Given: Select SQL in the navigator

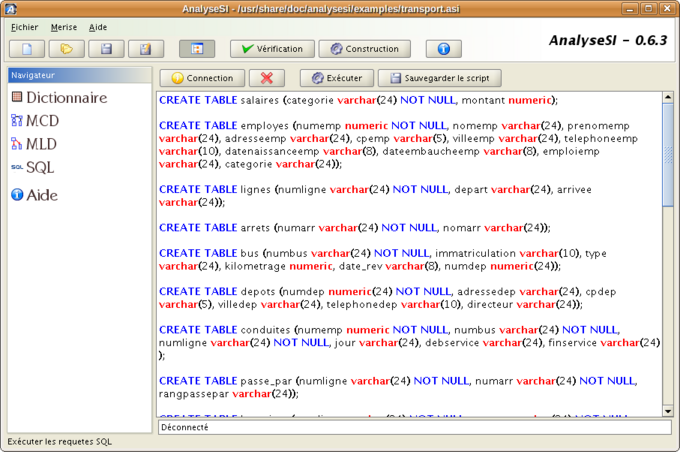Looking at the screenshot, I should tap(33, 167).
